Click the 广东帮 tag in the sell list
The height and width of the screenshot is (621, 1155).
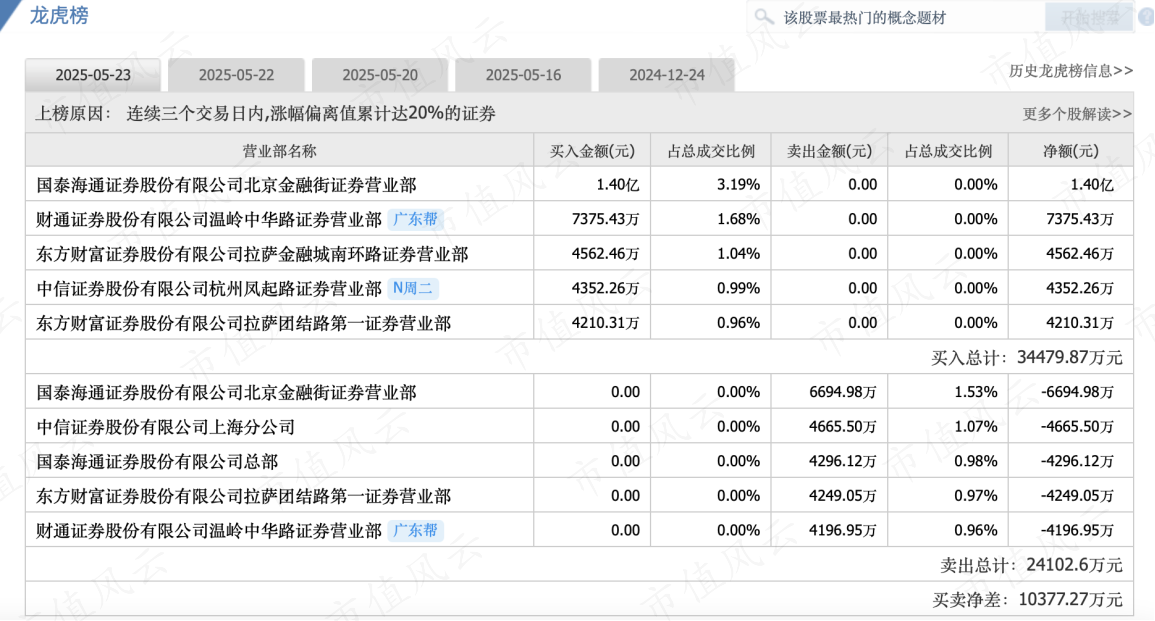point(415,530)
